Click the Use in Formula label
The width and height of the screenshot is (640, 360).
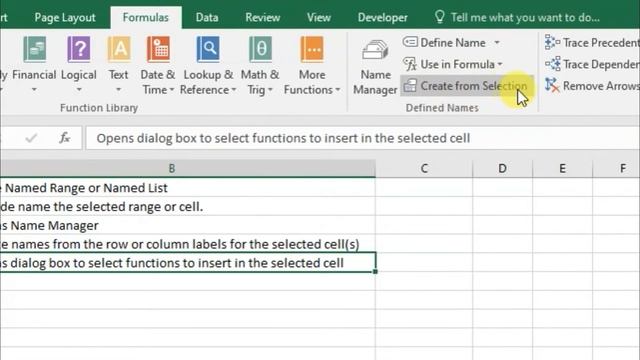point(457,64)
